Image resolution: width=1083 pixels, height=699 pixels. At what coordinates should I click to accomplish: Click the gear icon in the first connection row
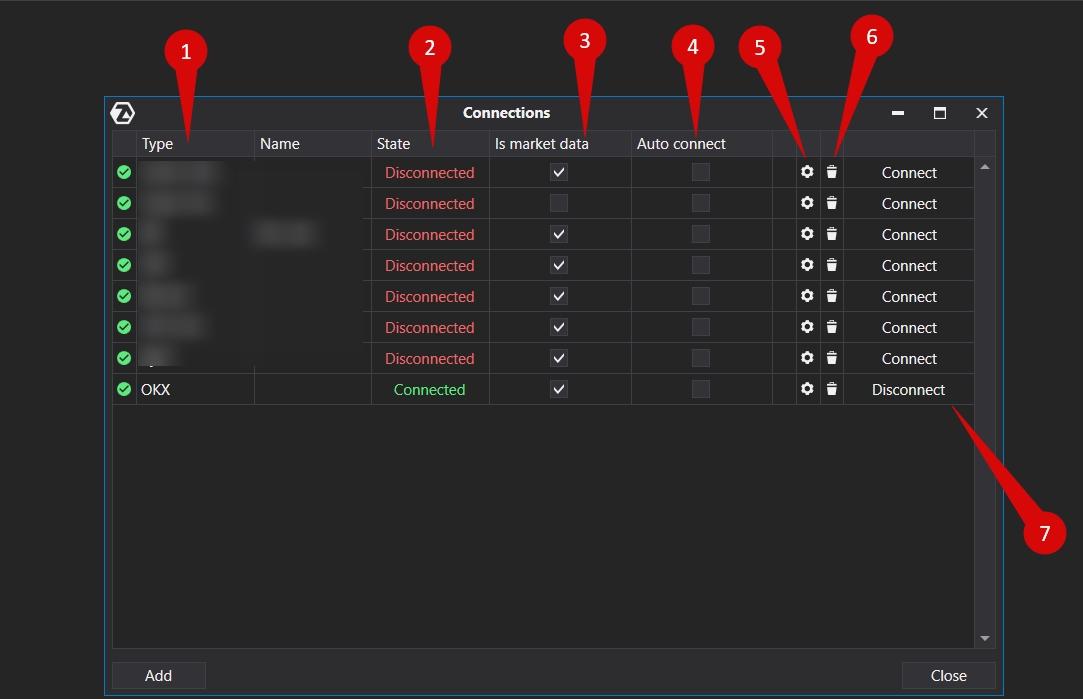pyautogui.click(x=807, y=172)
